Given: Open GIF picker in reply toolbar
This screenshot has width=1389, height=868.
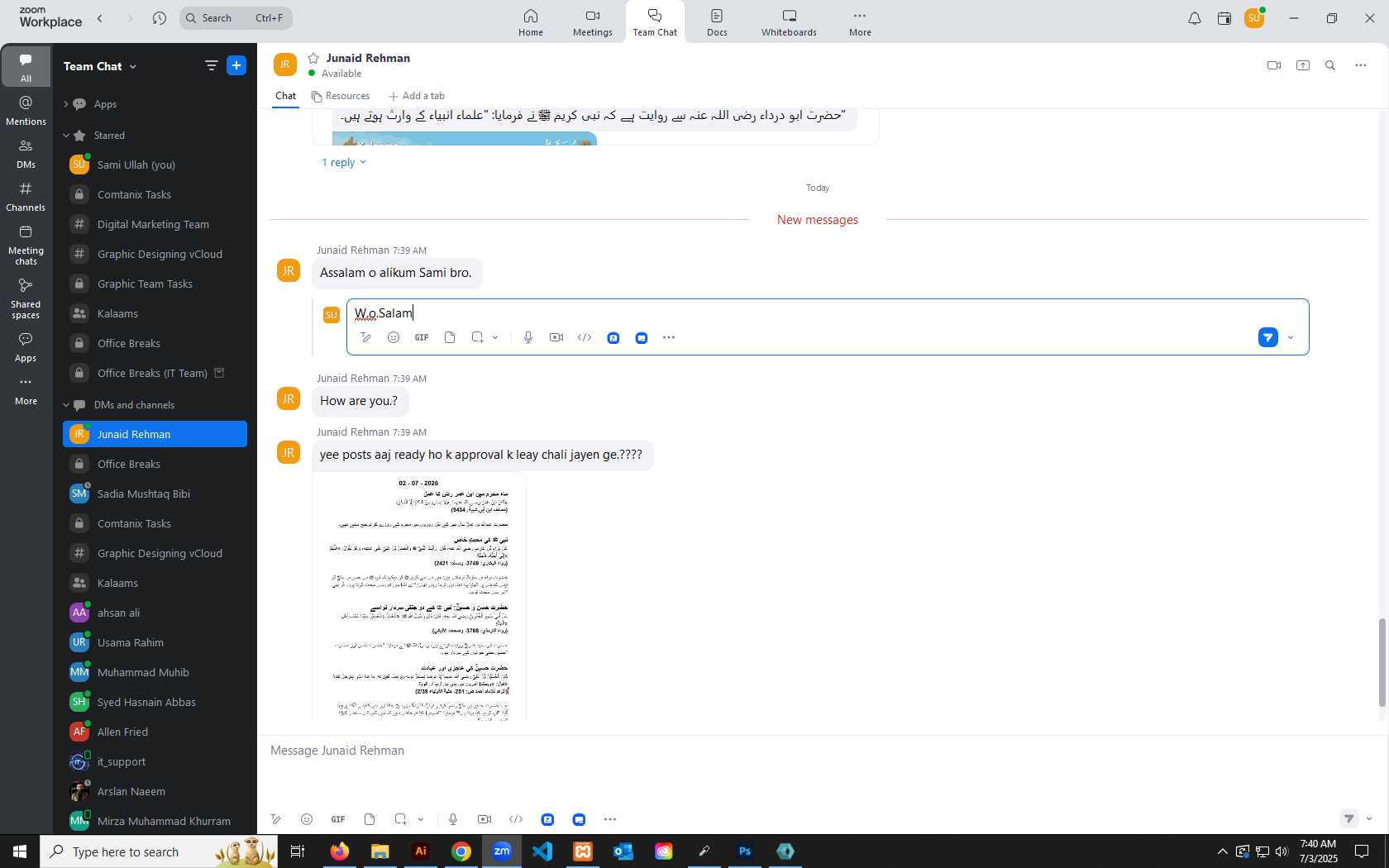Looking at the screenshot, I should pyautogui.click(x=422, y=337).
